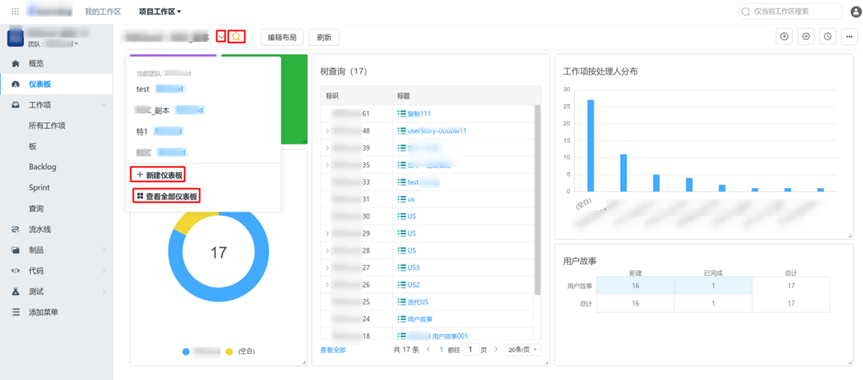This screenshot has width=863, height=380.
Task: Open the dashboard settings hexagon icon
Action: pyautogui.click(x=806, y=37)
